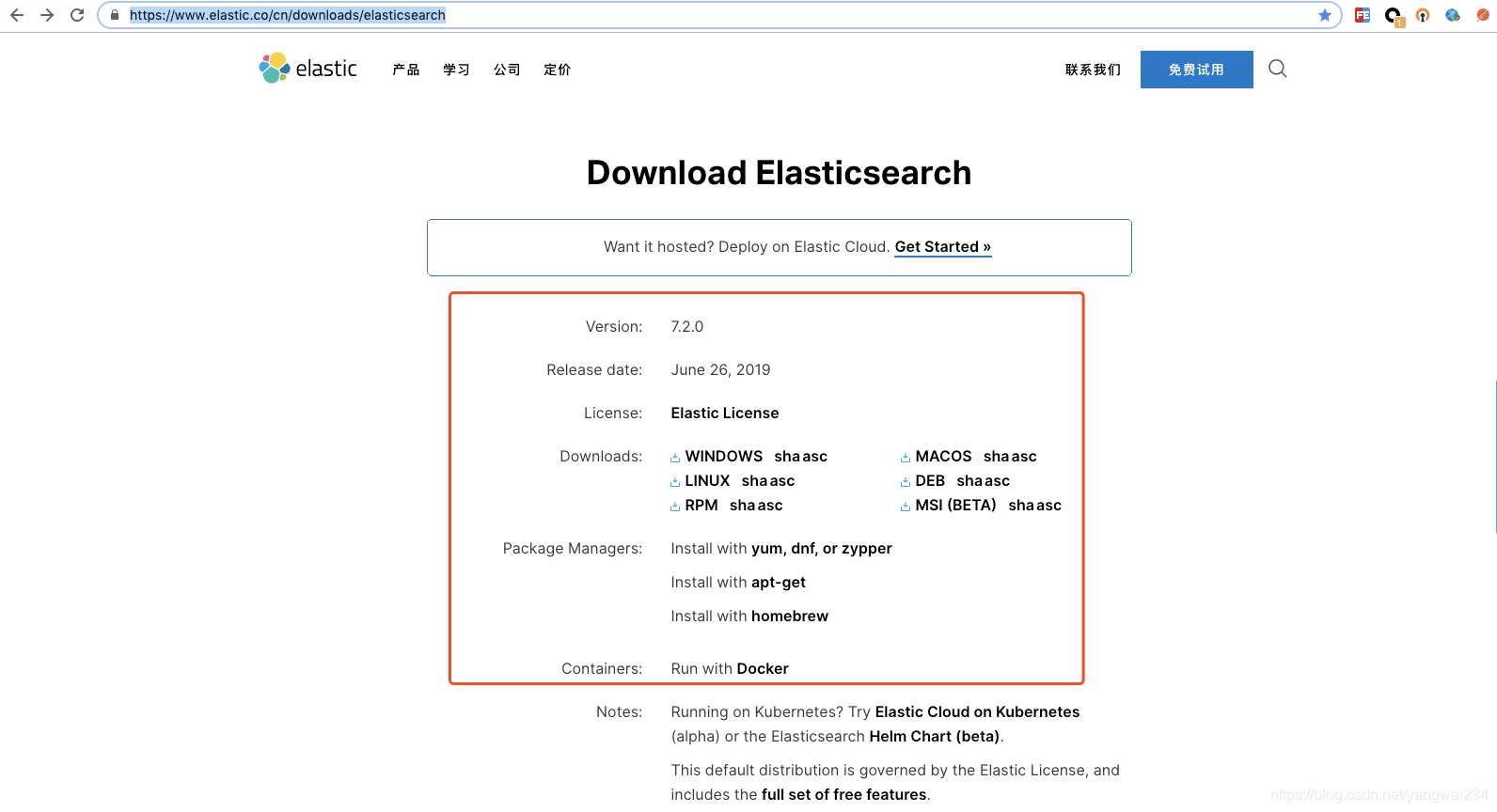Open the apt-get install link

779,582
